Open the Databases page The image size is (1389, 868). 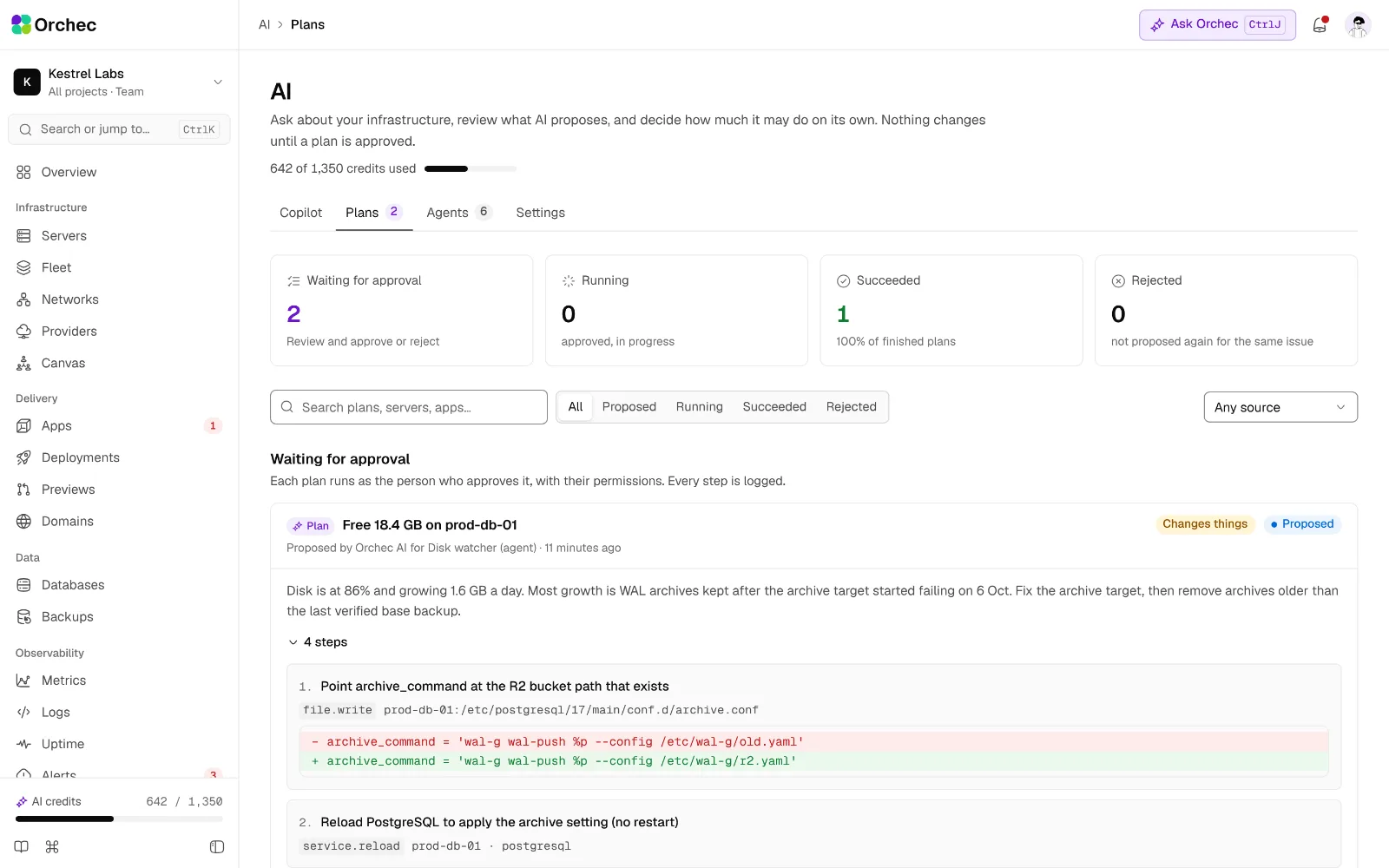[x=119, y=585]
